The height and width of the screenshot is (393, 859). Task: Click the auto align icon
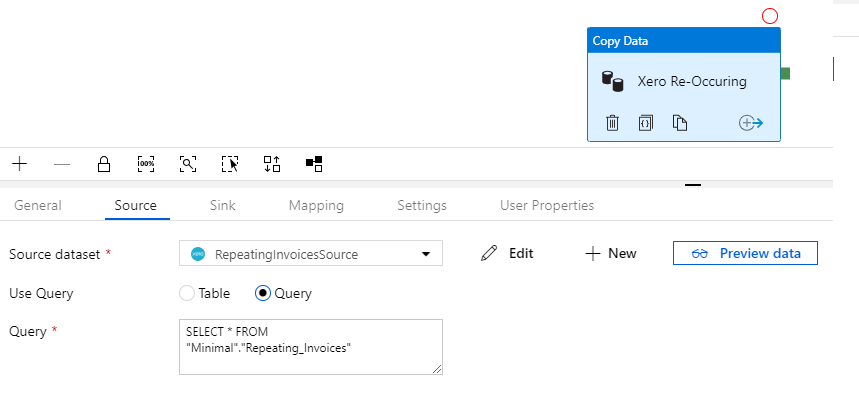point(272,164)
